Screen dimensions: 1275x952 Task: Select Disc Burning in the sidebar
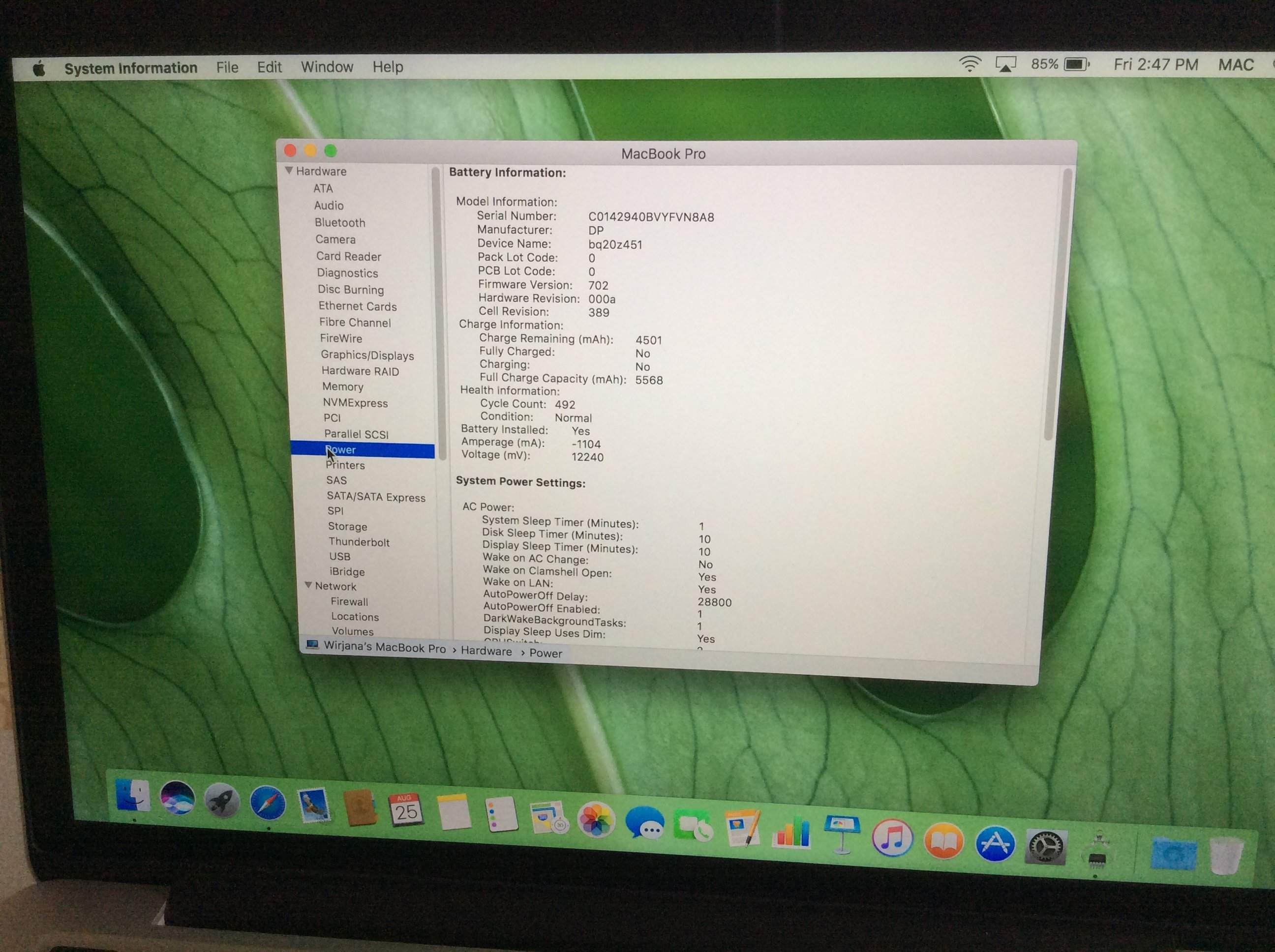351,289
